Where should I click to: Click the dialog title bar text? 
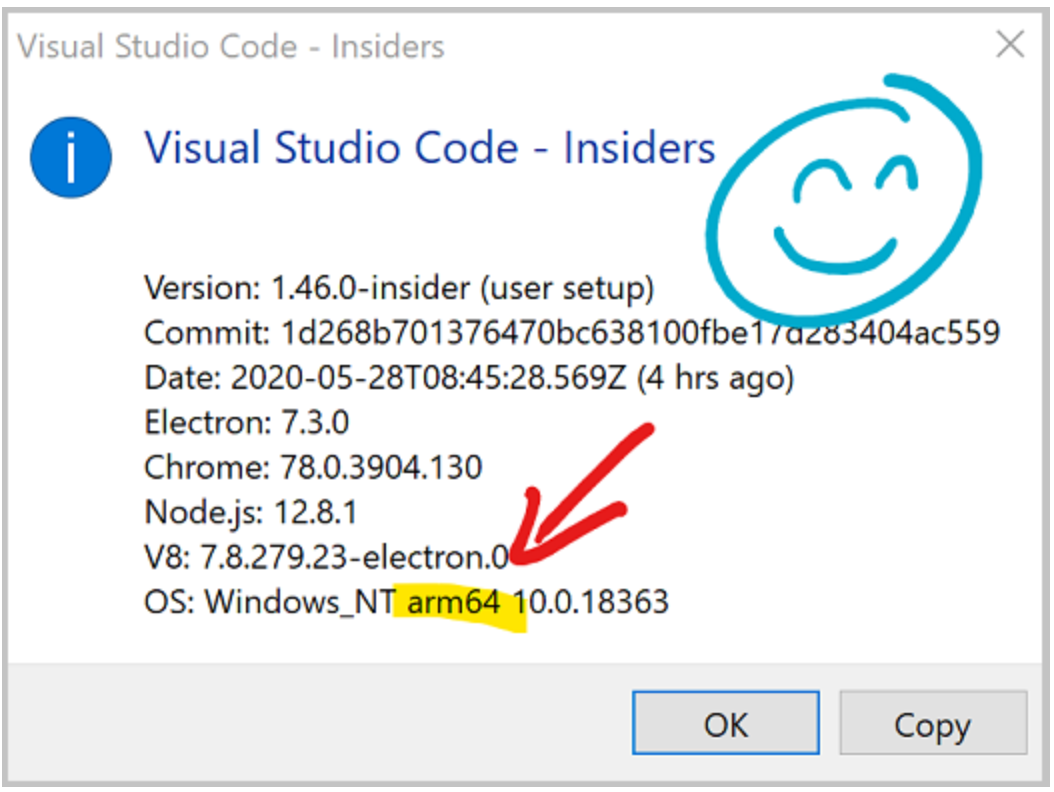pyautogui.click(x=231, y=46)
